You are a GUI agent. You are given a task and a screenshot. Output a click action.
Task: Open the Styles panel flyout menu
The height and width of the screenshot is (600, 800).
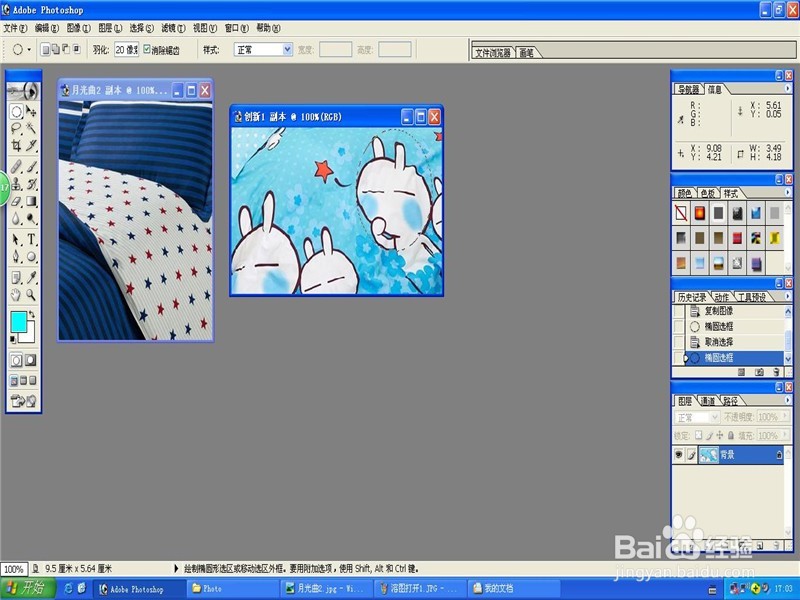click(x=787, y=192)
